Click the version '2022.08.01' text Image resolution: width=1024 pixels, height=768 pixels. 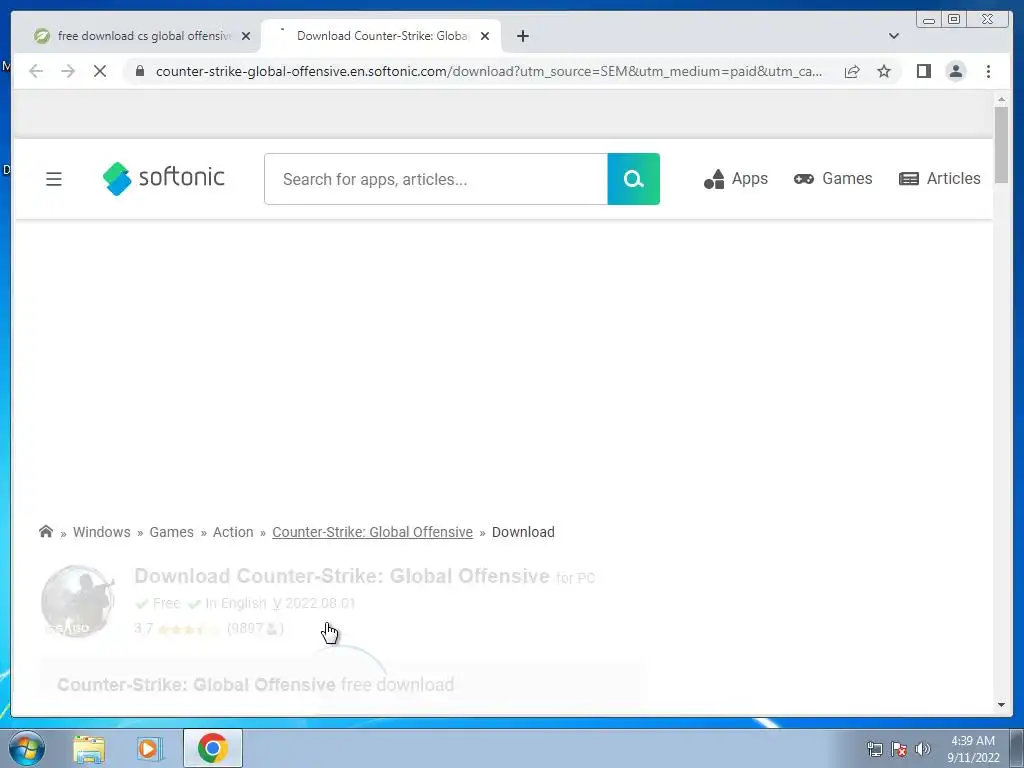[320, 603]
